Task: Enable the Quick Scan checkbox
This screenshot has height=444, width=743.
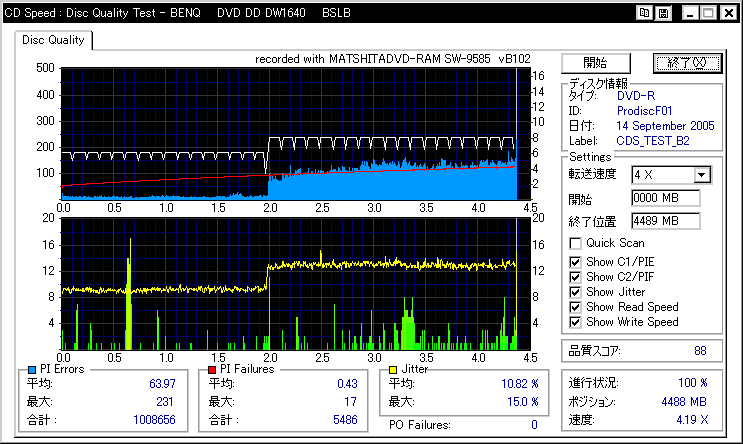Action: (x=575, y=243)
